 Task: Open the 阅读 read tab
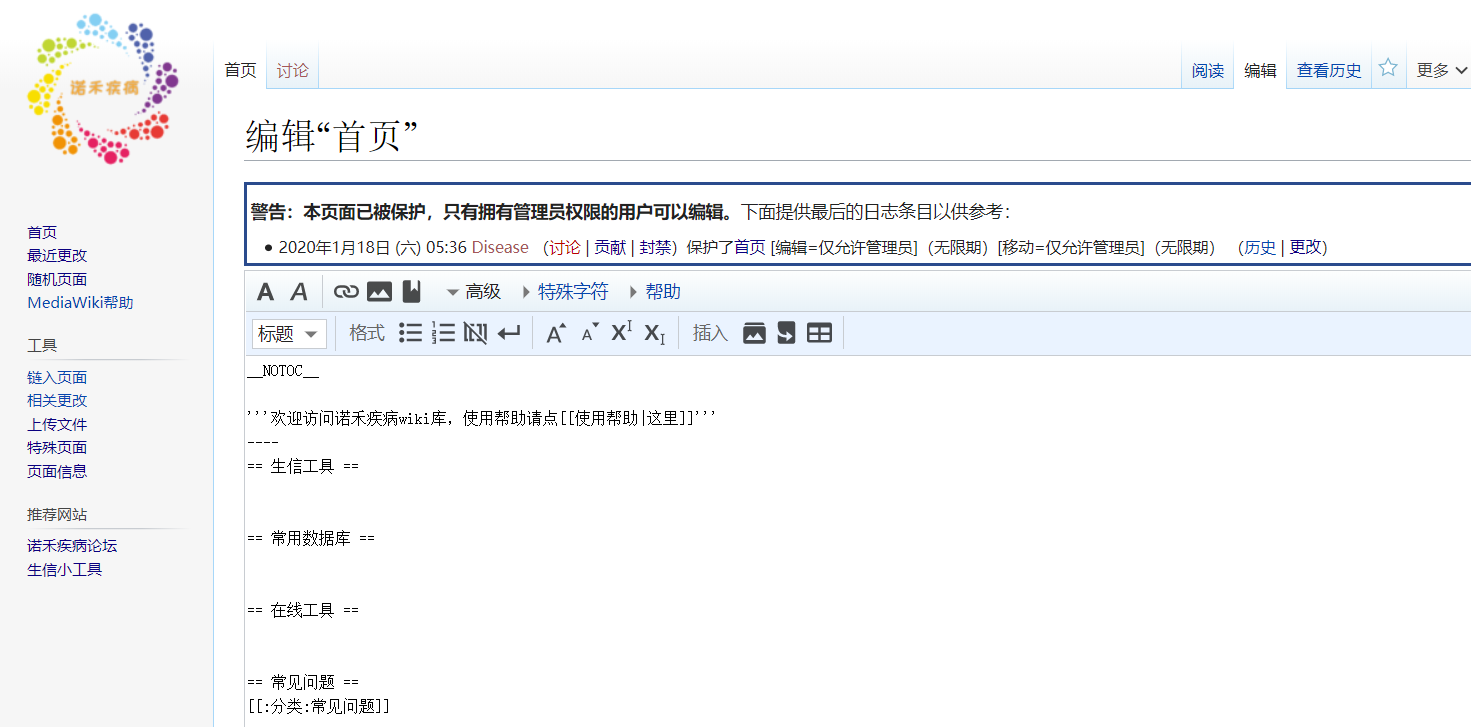[x=1208, y=70]
